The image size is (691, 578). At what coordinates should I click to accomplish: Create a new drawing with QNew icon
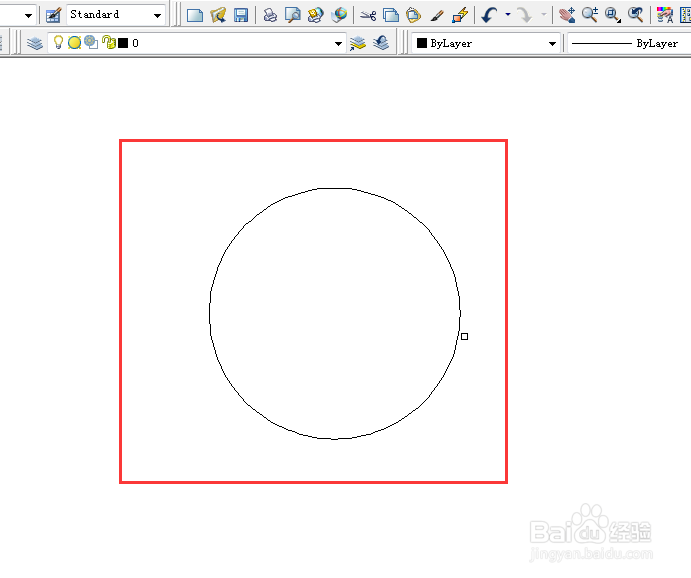(195, 15)
